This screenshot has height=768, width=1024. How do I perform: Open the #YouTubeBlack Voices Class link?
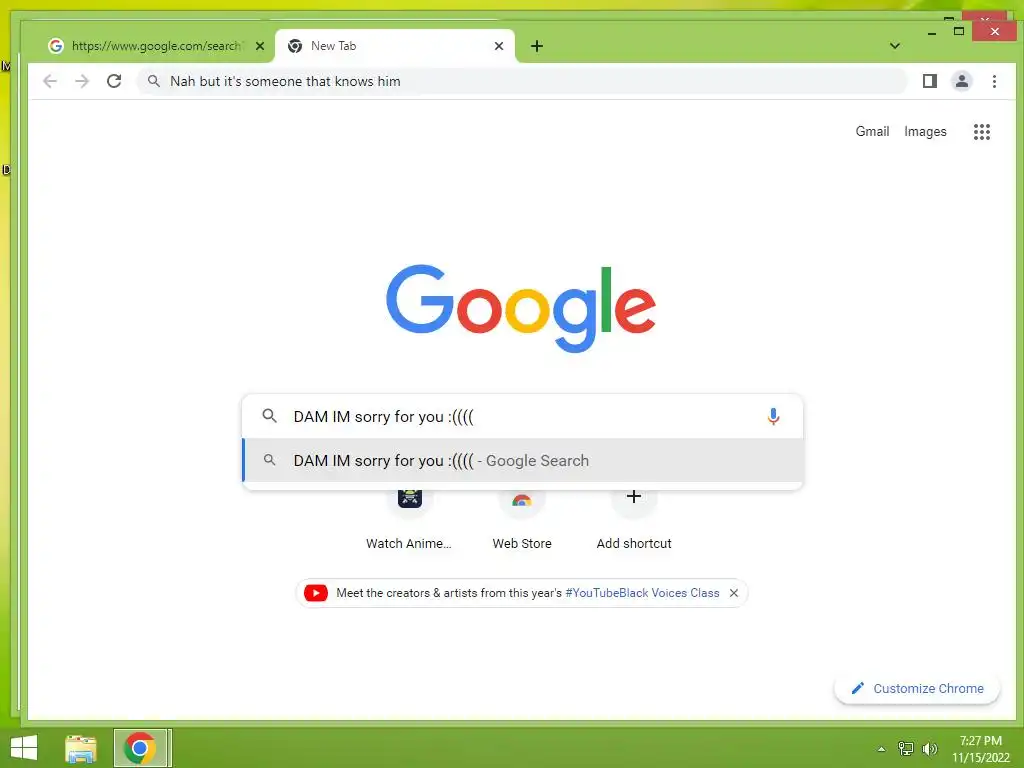click(x=642, y=593)
